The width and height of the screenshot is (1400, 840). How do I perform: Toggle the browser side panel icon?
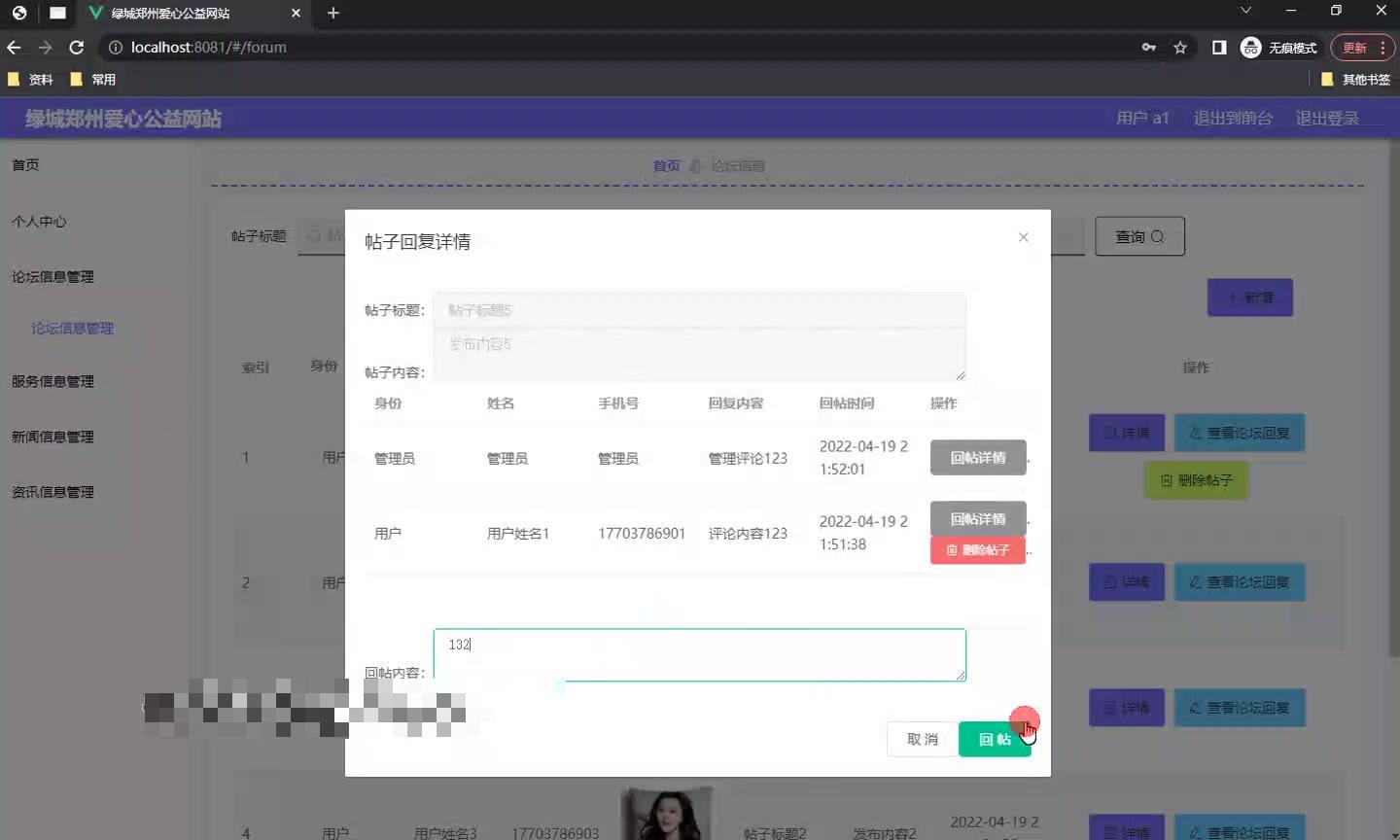click(x=1219, y=47)
